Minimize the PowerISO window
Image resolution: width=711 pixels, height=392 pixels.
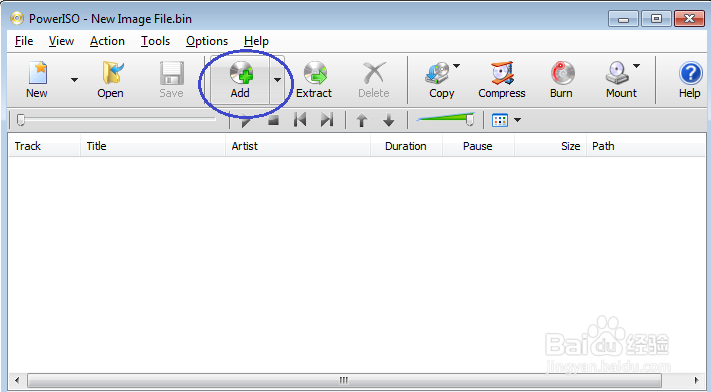coord(623,19)
